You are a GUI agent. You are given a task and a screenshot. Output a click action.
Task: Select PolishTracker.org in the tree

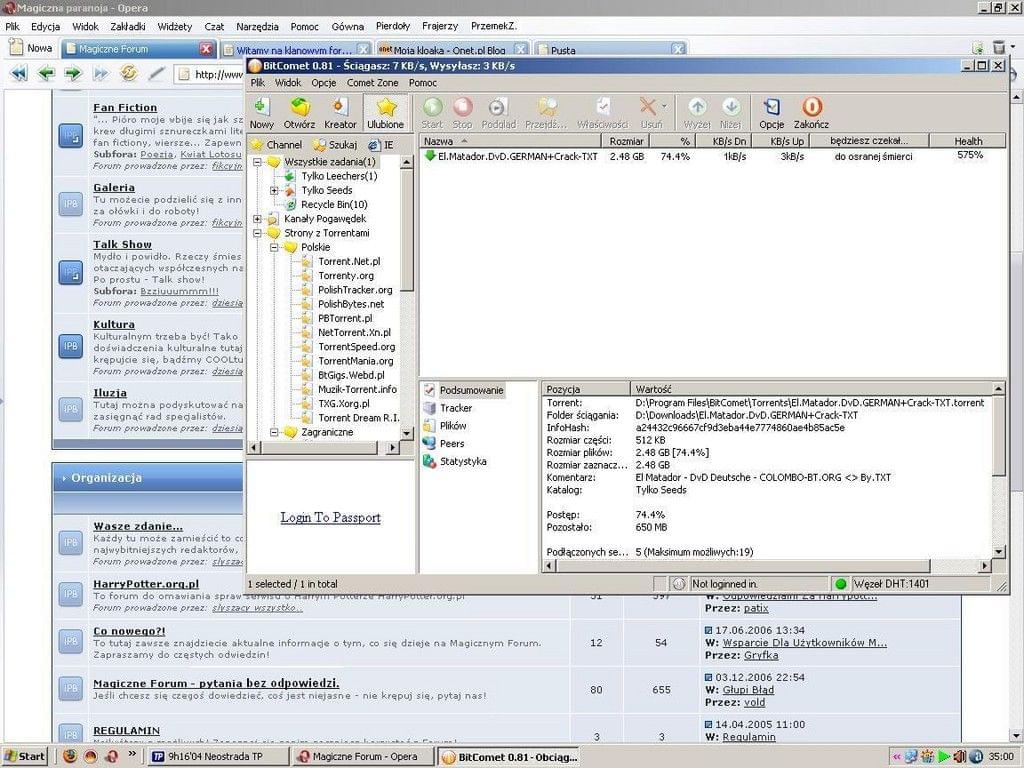[x=355, y=290]
